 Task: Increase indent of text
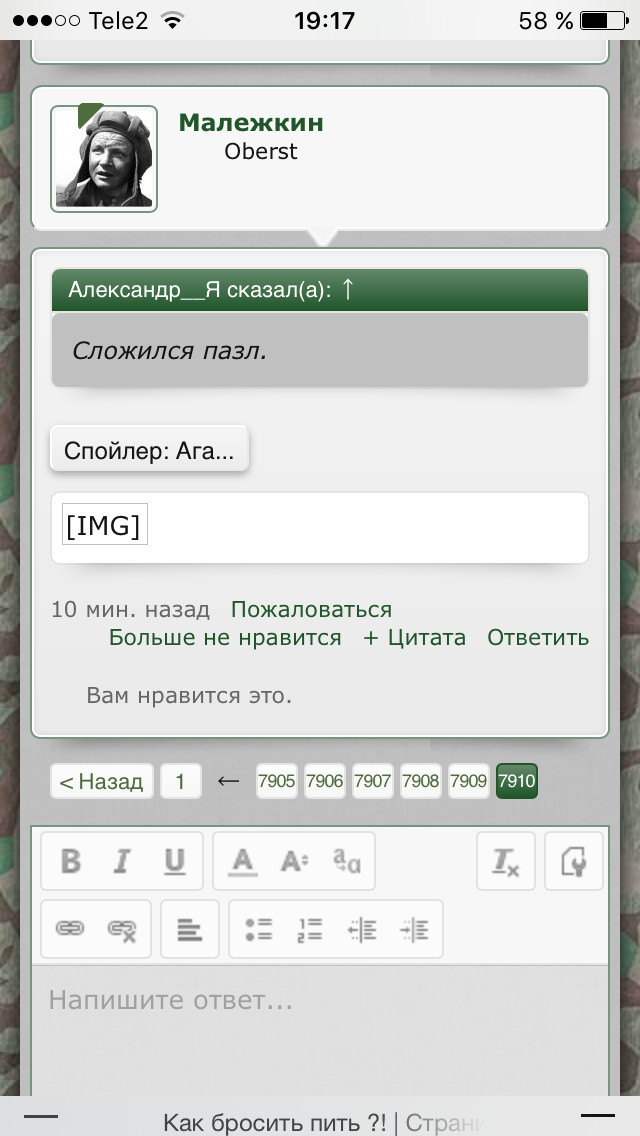(414, 929)
